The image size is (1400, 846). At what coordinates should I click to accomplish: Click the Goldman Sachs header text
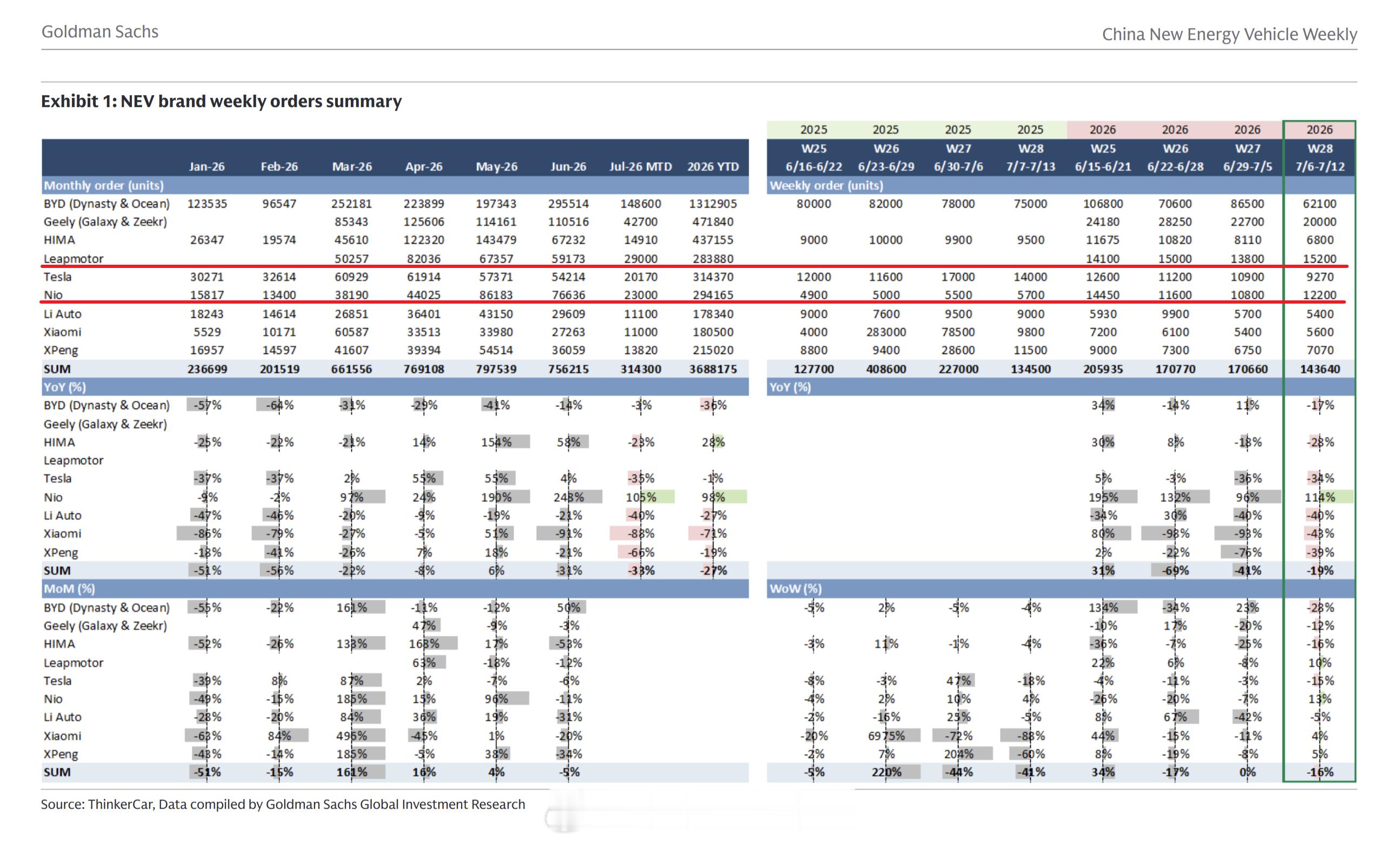100,32
